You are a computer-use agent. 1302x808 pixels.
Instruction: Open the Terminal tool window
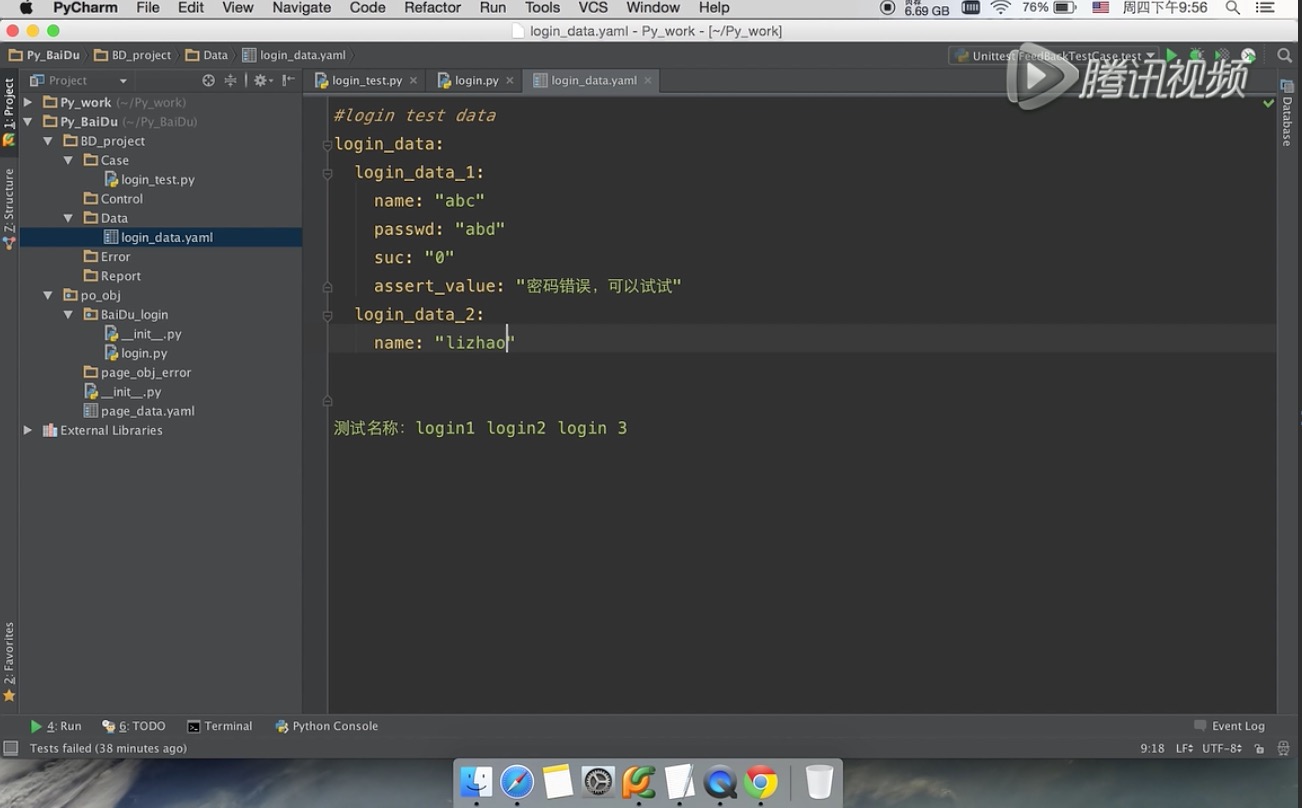(x=220, y=726)
